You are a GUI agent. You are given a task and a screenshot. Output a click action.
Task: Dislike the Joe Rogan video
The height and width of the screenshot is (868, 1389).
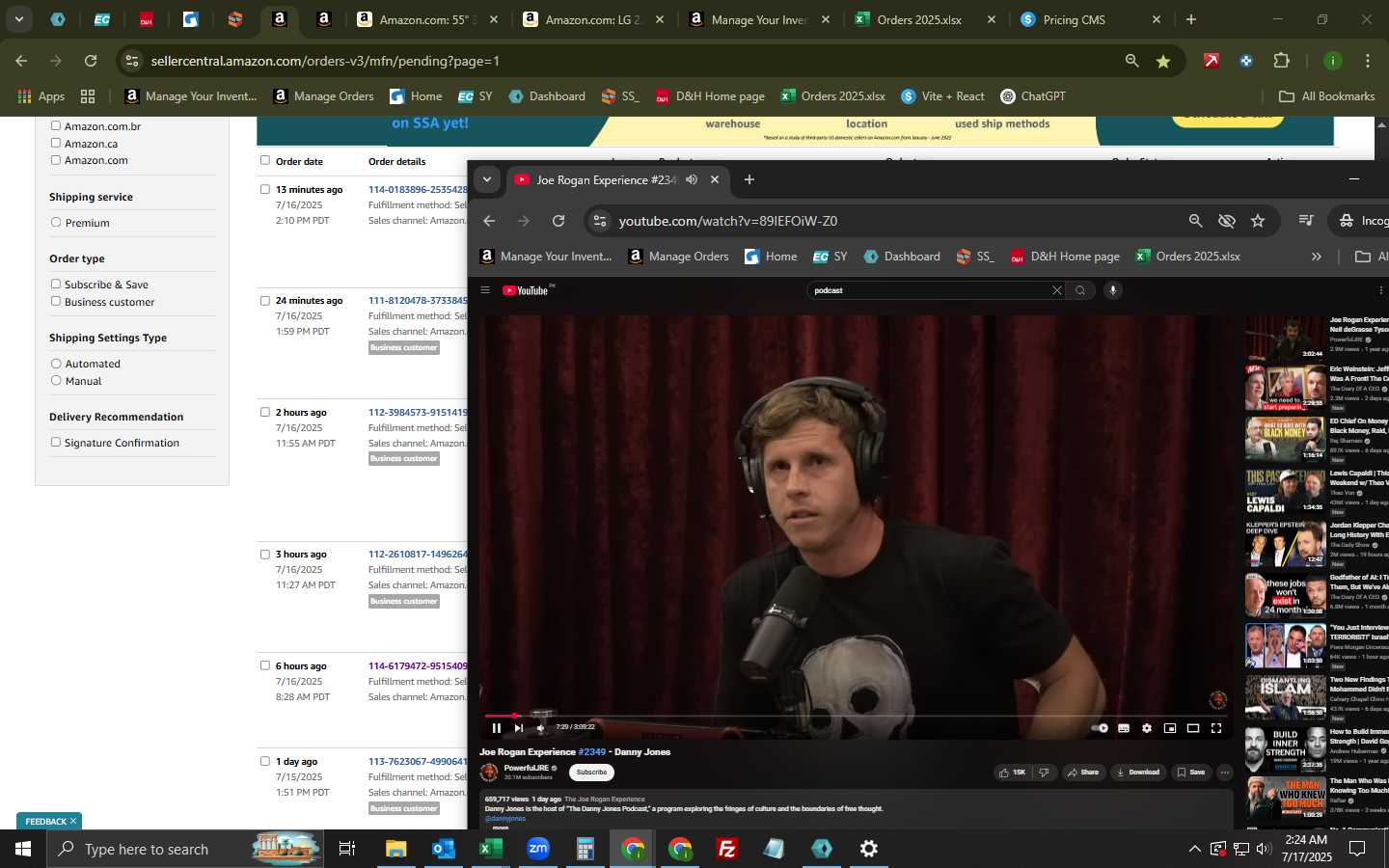1044,773
